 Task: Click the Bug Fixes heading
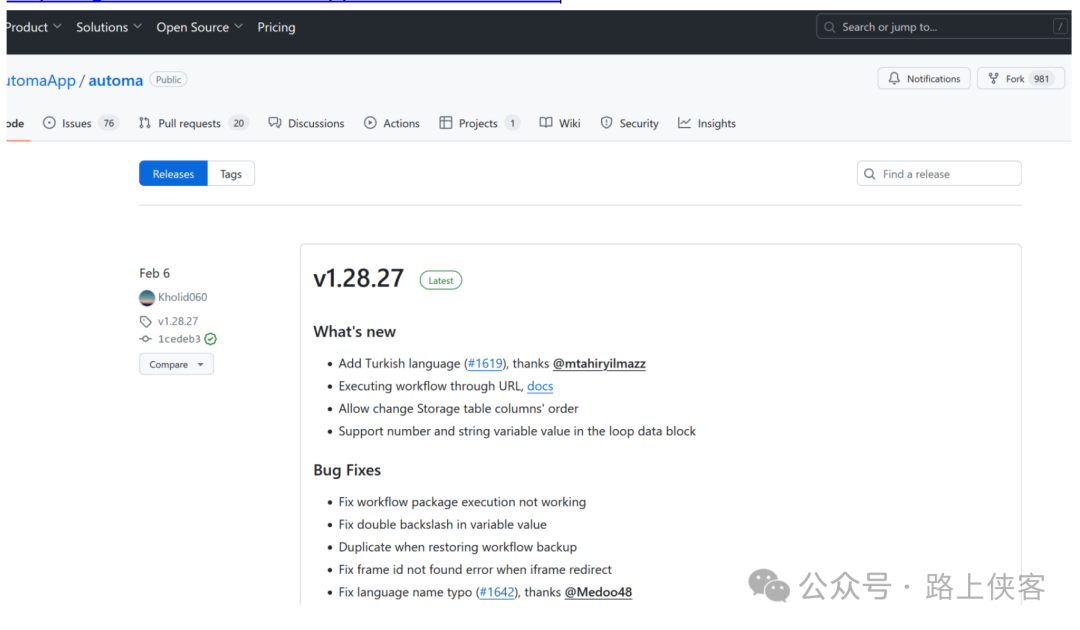coord(347,470)
